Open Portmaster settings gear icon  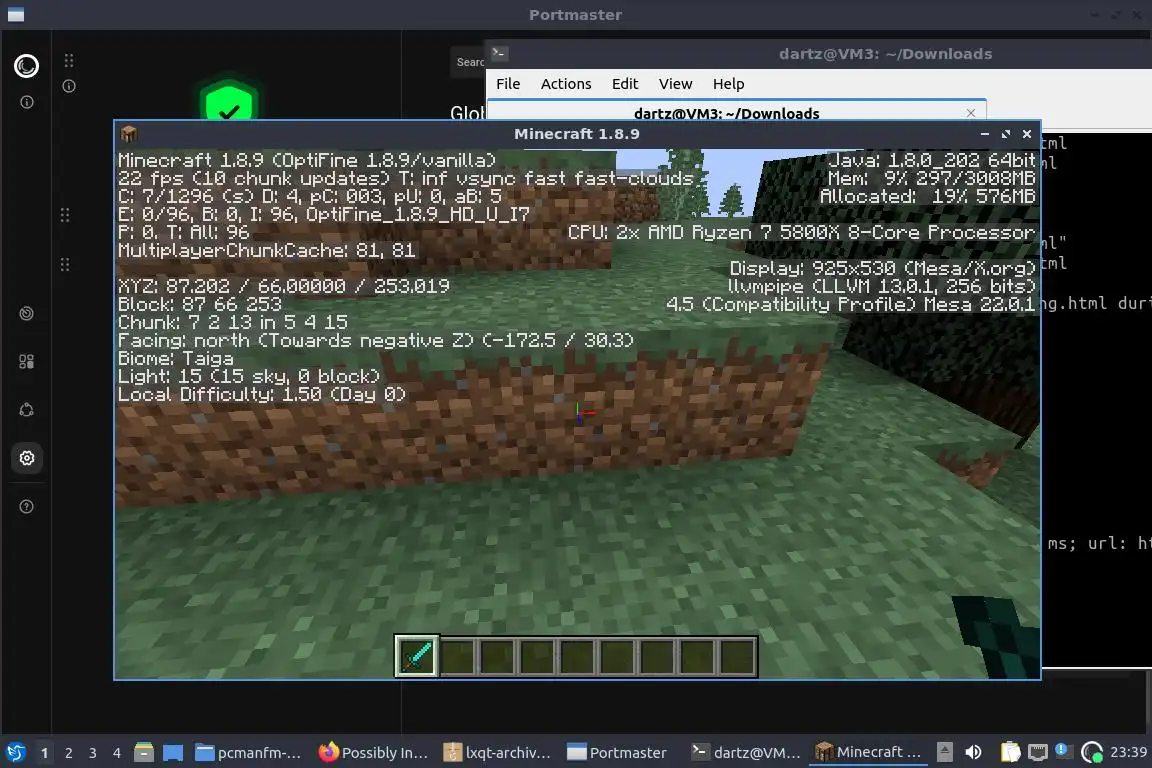pyautogui.click(x=26, y=458)
